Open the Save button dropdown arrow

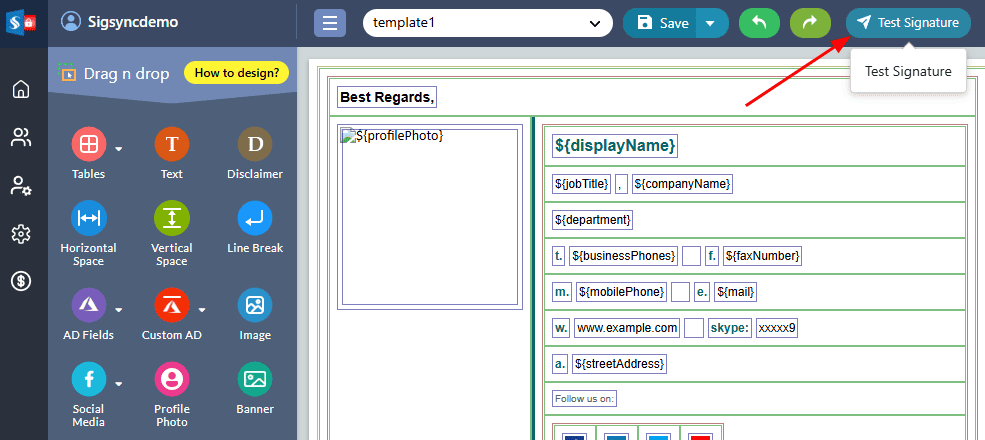pos(711,23)
